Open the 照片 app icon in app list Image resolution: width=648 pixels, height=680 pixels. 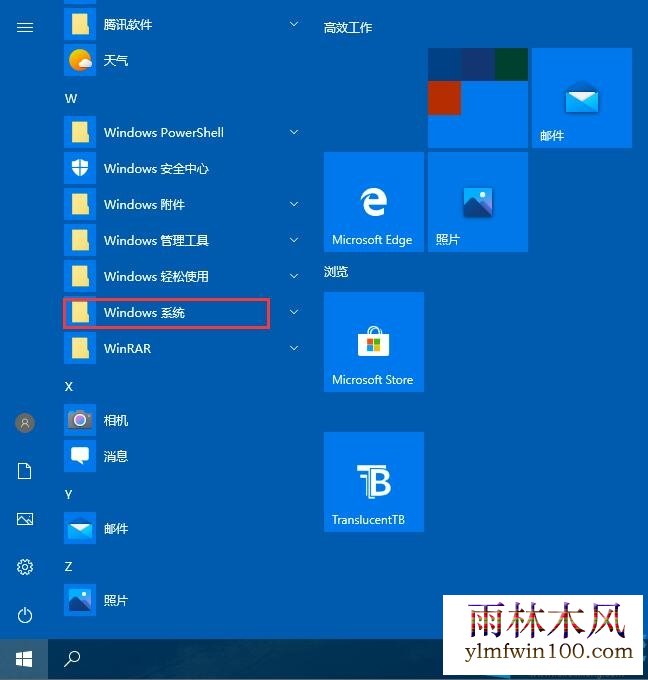pos(80,600)
